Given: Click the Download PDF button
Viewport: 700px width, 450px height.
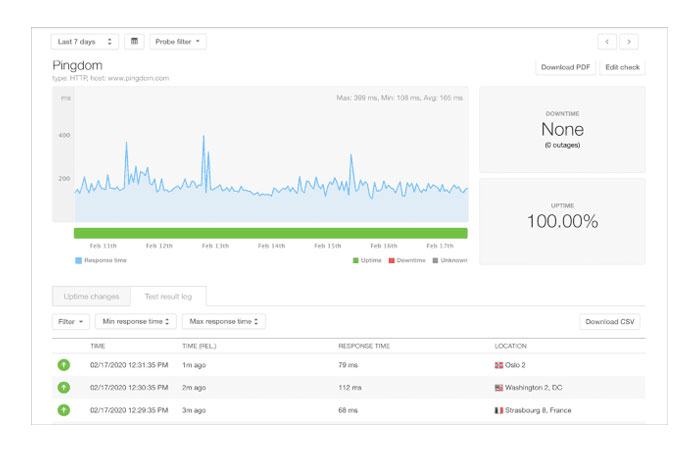Looking at the screenshot, I should [x=565, y=67].
